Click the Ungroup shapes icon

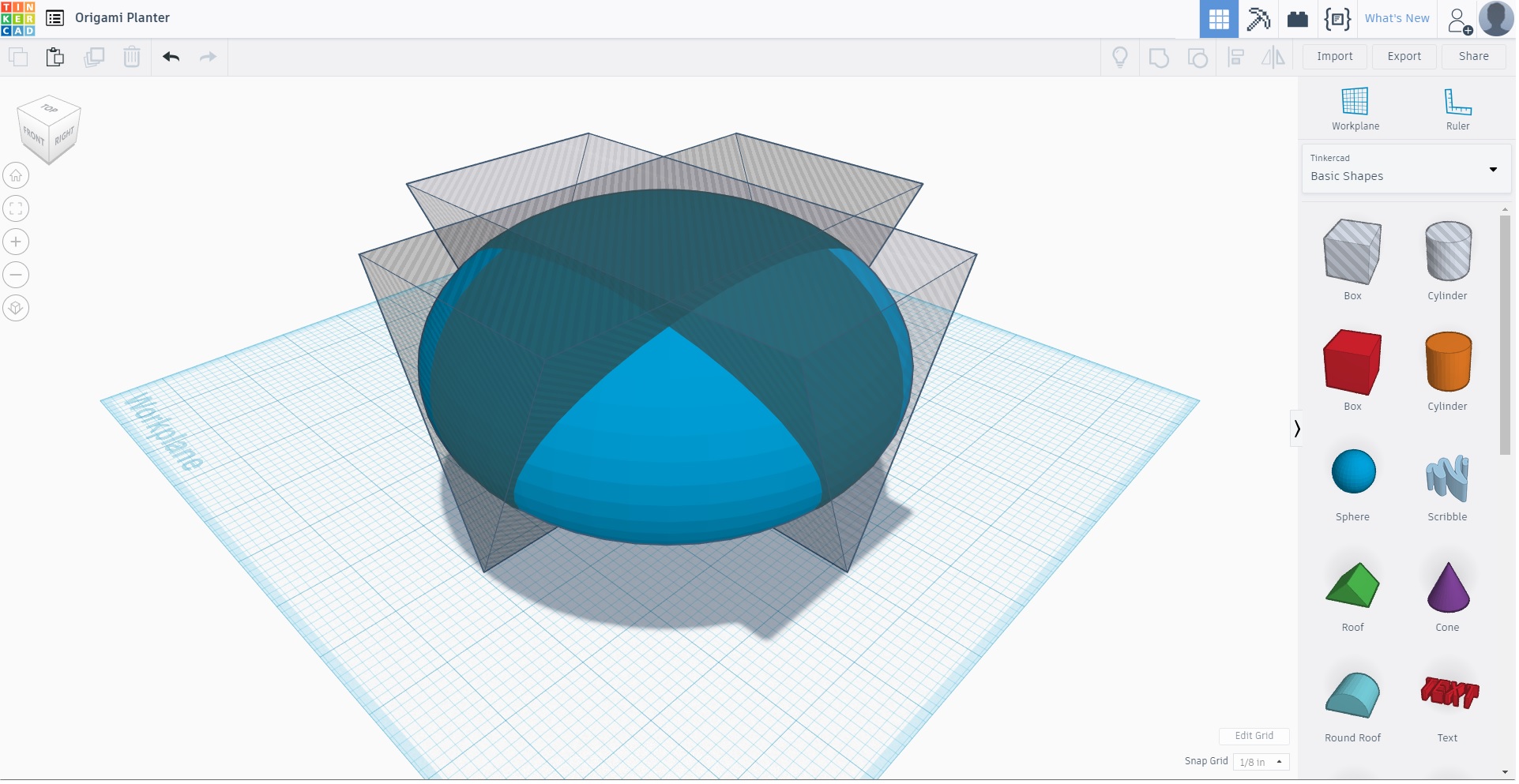click(1198, 58)
